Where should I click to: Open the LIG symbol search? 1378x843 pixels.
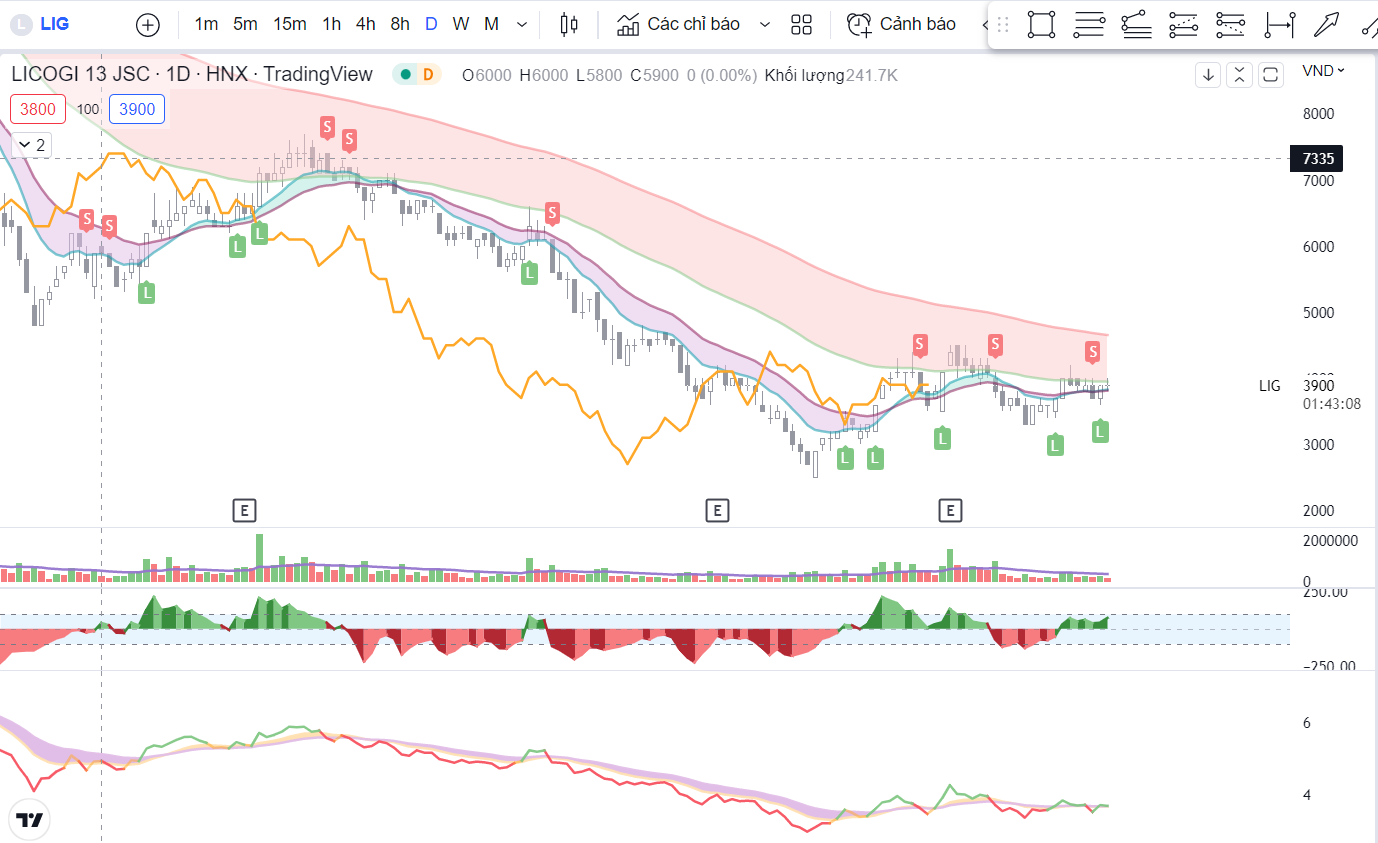[x=42, y=24]
